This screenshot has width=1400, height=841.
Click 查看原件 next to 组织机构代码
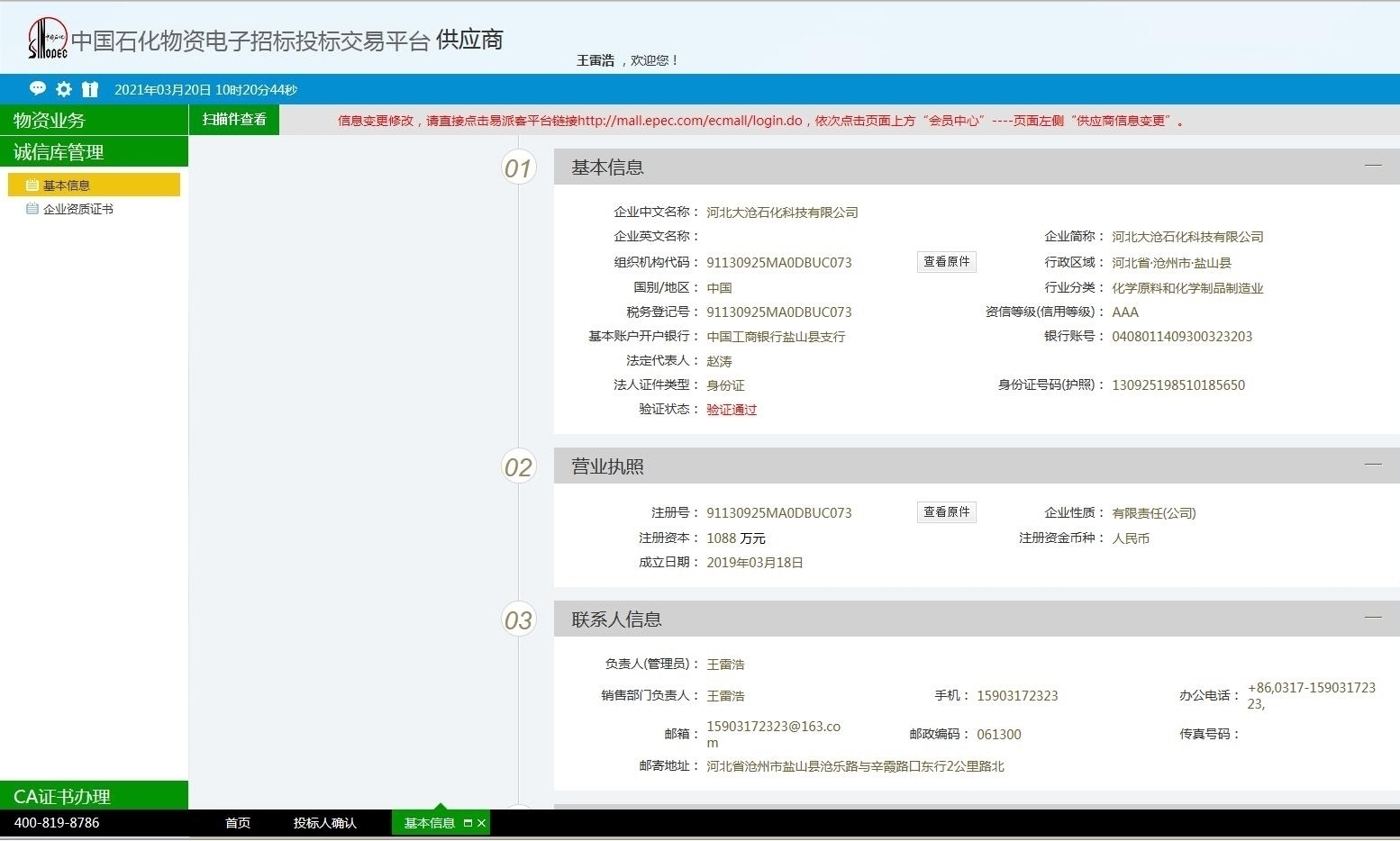(x=947, y=262)
